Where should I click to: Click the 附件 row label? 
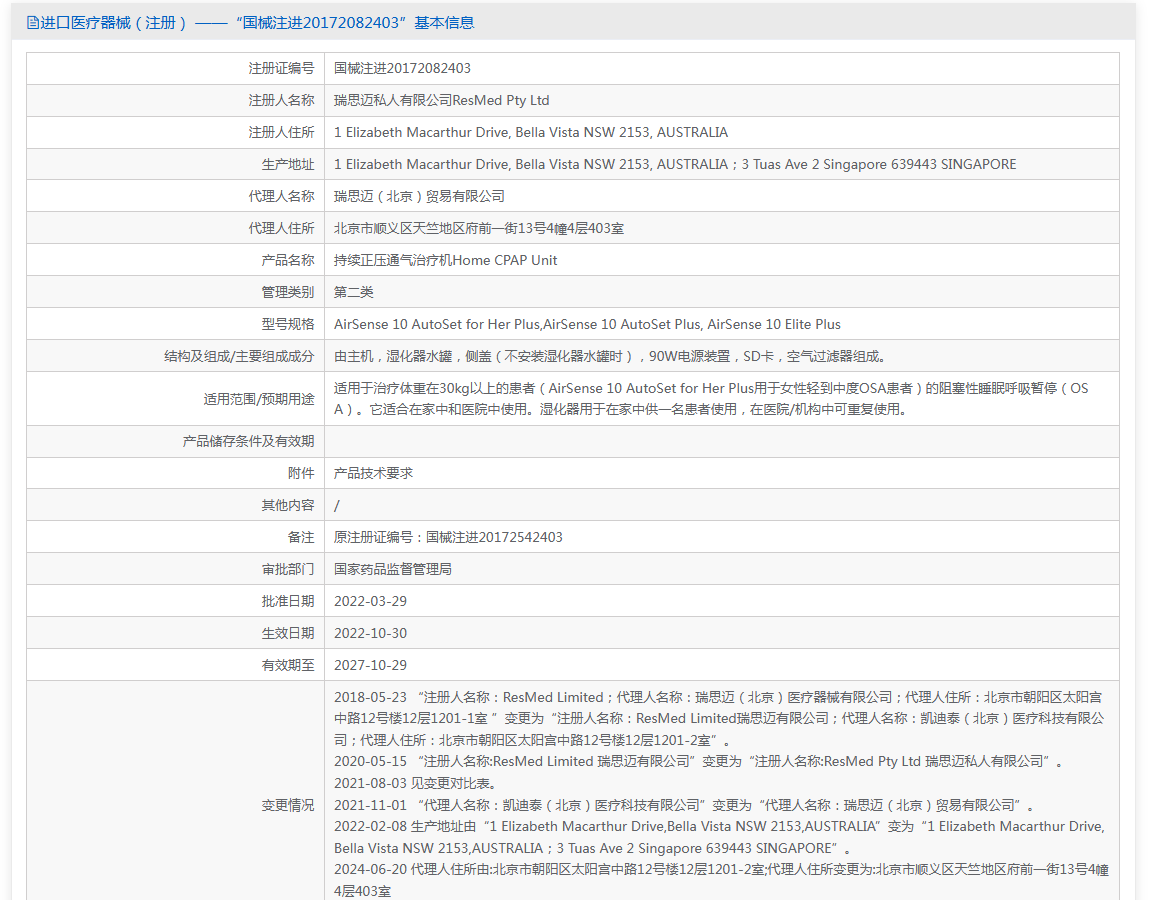point(301,473)
